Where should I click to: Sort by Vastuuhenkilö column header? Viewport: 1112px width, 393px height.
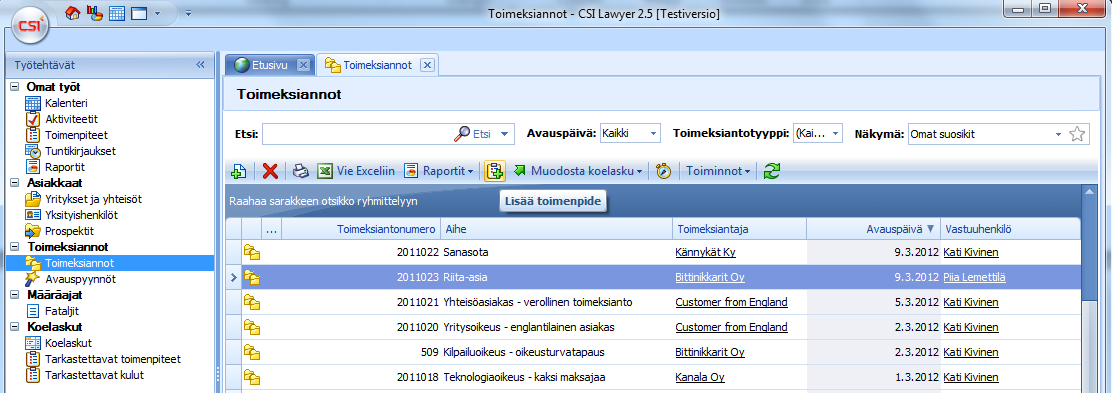coord(1011,229)
